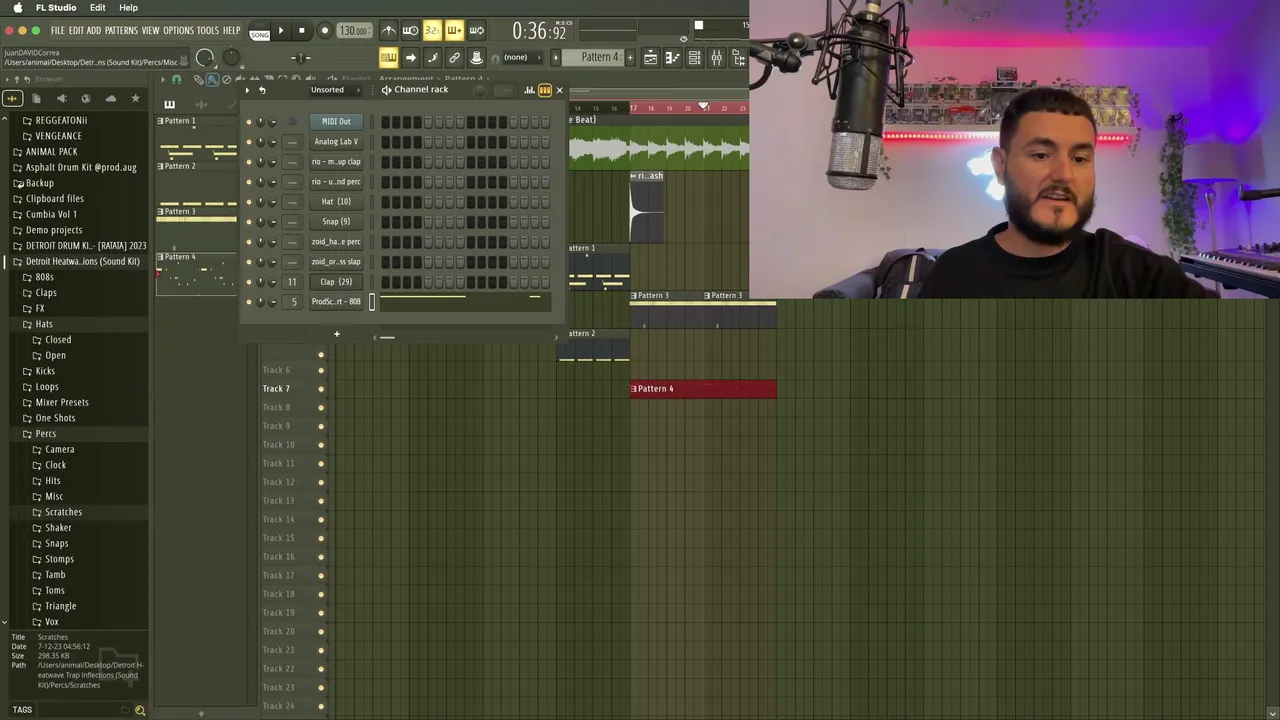Toggle the metronome icon
This screenshot has height=720, width=1280.
click(x=389, y=31)
